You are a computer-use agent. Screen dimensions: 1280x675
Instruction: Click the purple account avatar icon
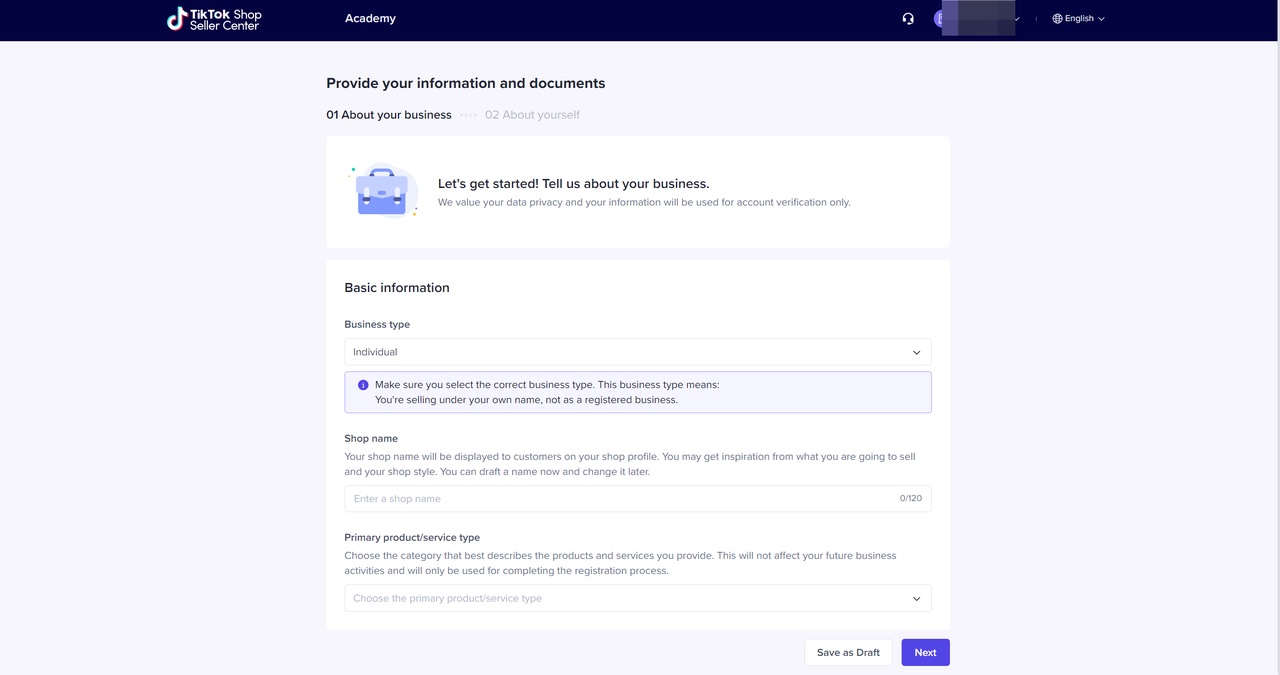[x=939, y=18]
